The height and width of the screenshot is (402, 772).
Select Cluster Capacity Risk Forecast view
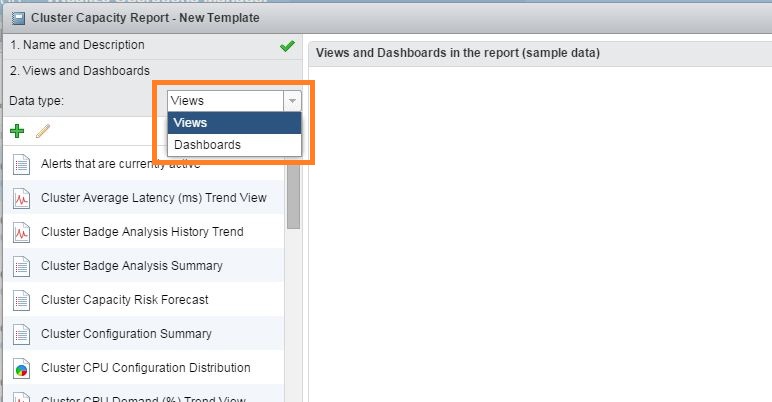click(x=124, y=300)
